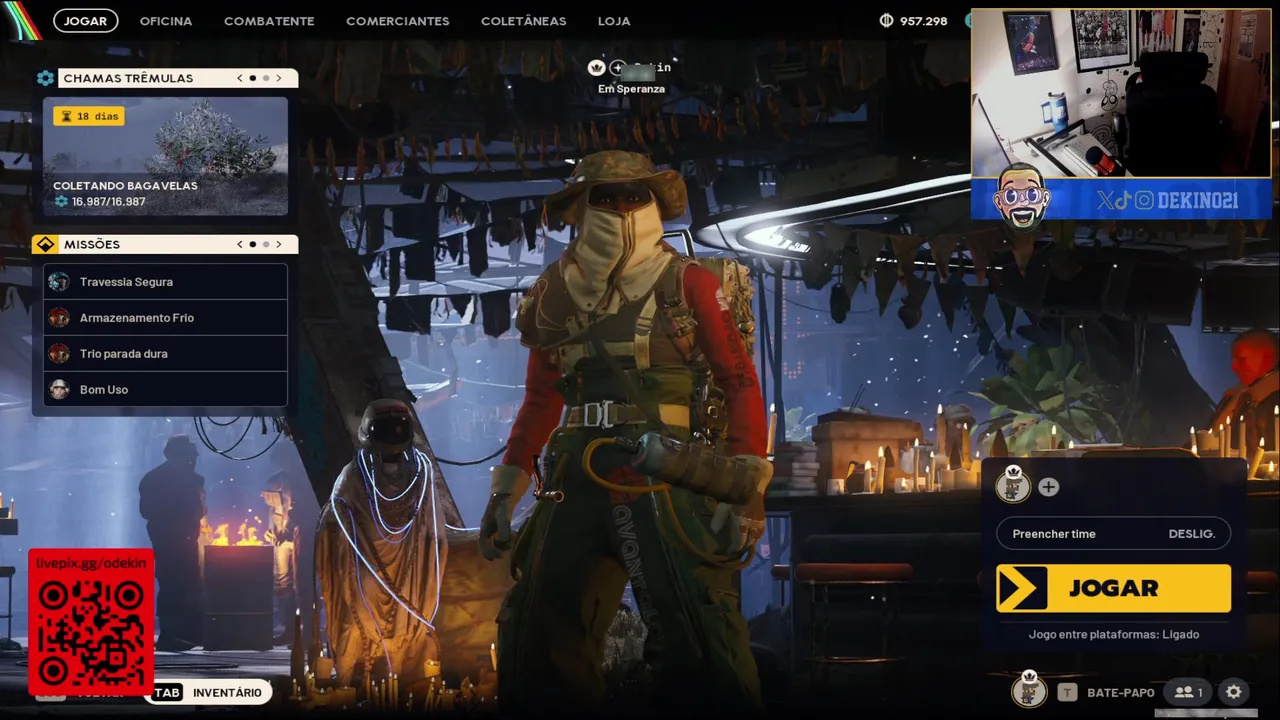This screenshot has width=1280, height=720.
Task: Click the Missões header diamond icon
Action: click(45, 244)
